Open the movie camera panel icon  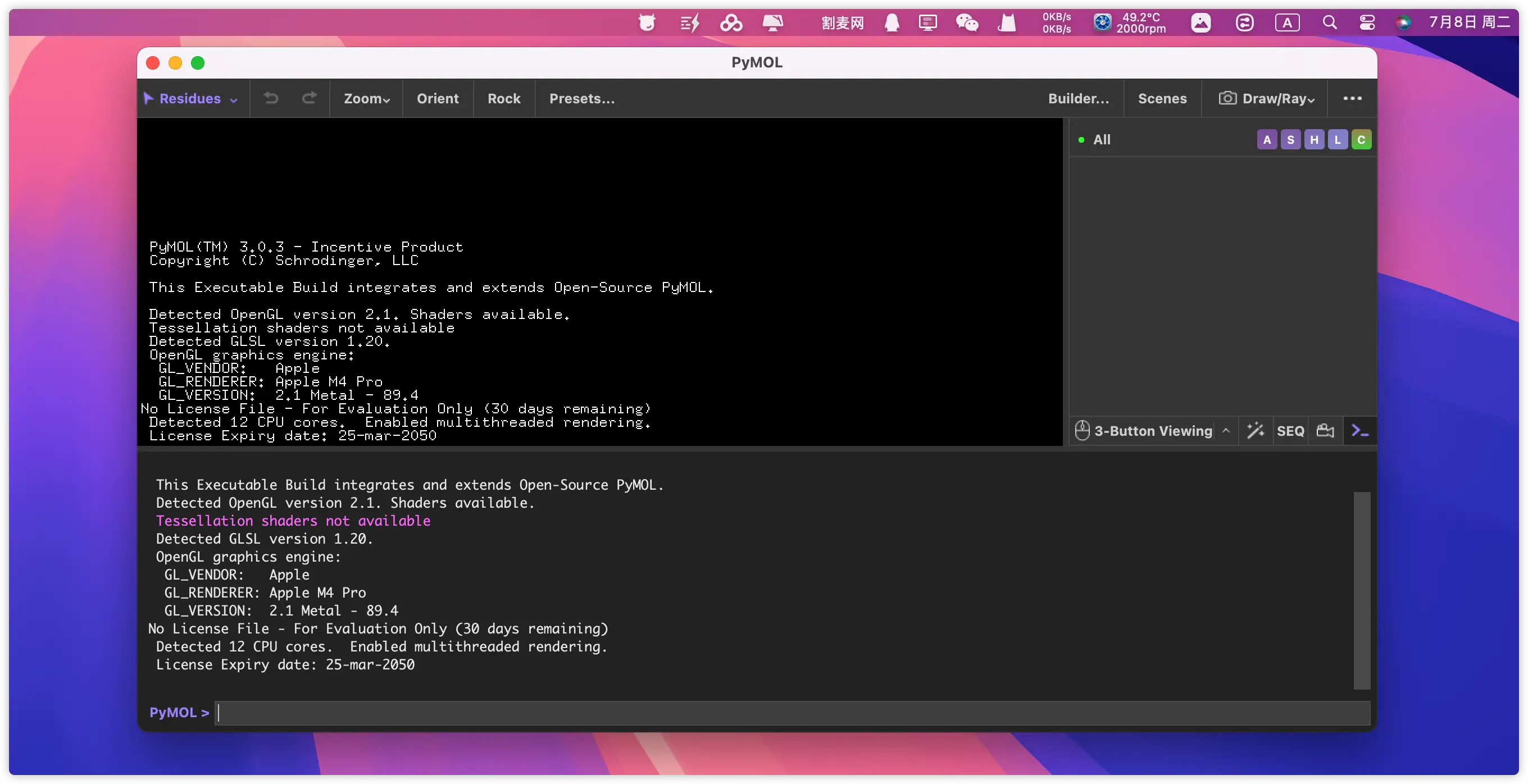coord(1325,431)
